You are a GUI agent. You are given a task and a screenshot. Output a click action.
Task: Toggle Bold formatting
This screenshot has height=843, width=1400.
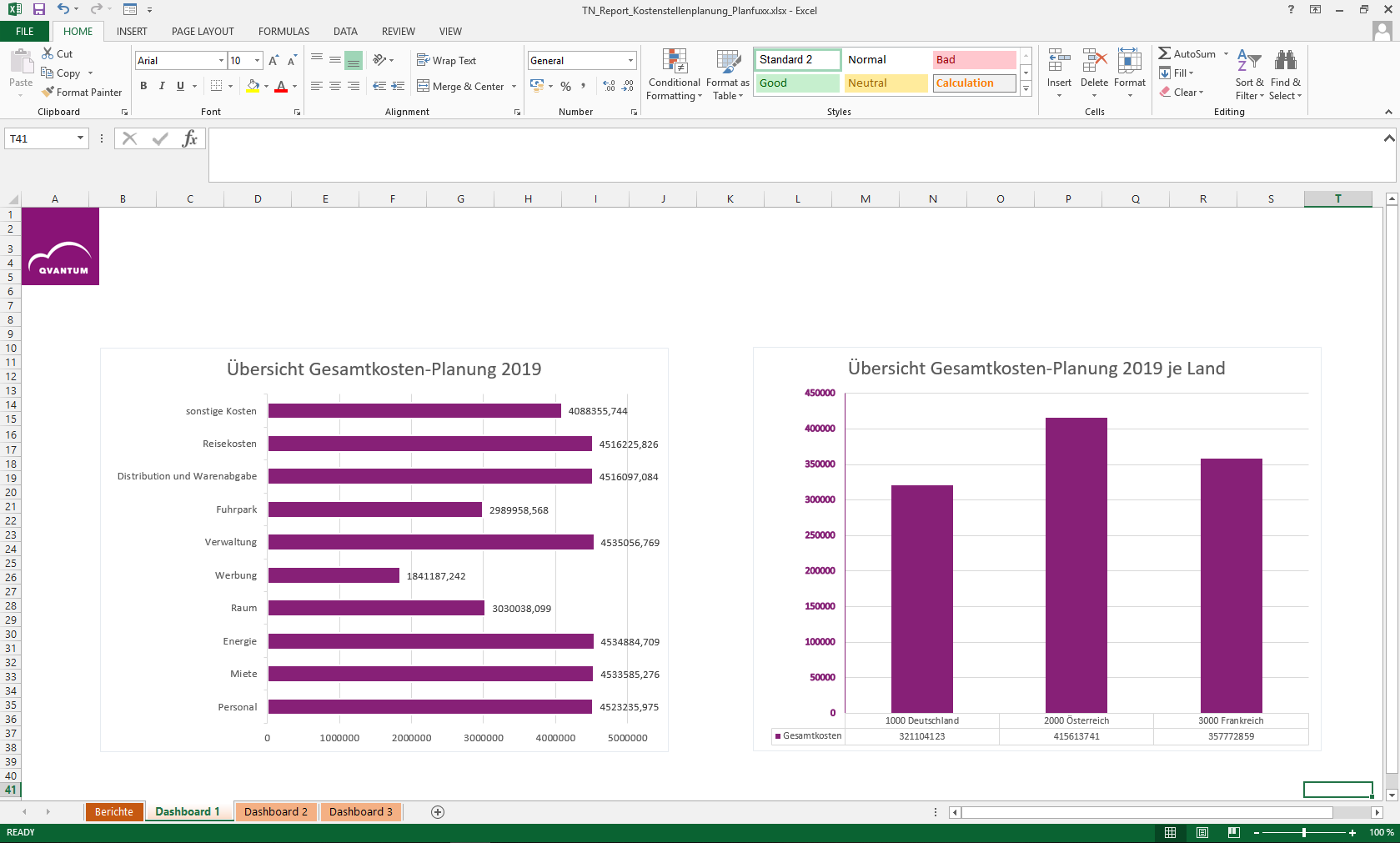click(143, 86)
